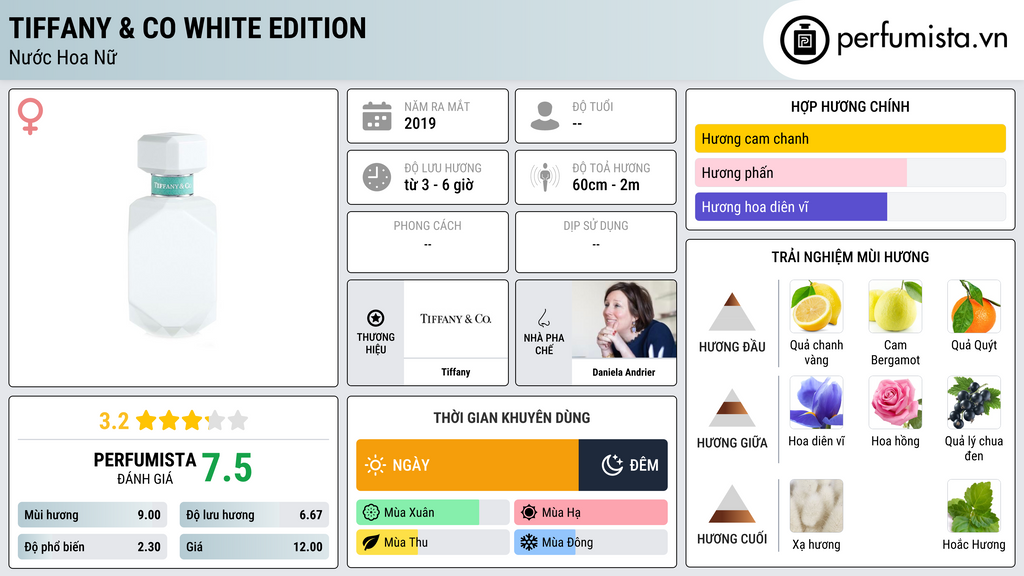Click the Hương cuối pyramid icon
This screenshot has width=1024, height=576.
pos(732,504)
